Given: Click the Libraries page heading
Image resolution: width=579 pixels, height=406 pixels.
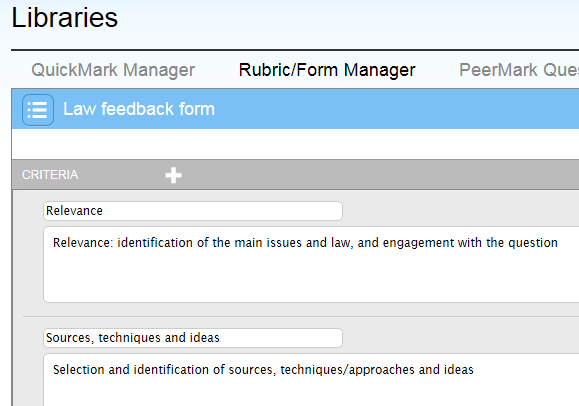Looking at the screenshot, I should click(x=65, y=17).
